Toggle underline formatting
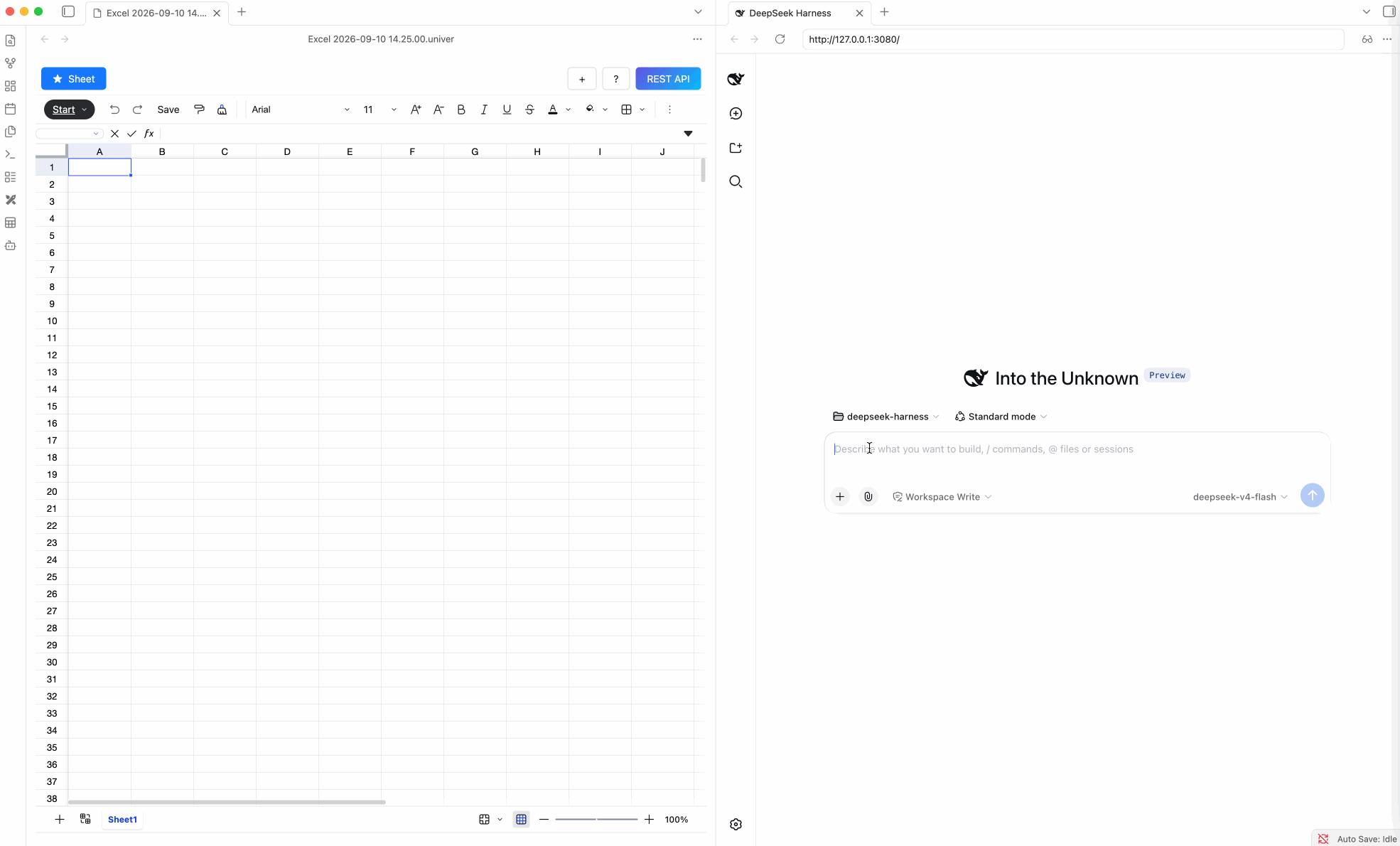This screenshot has height=846, width=1400. pyautogui.click(x=507, y=109)
